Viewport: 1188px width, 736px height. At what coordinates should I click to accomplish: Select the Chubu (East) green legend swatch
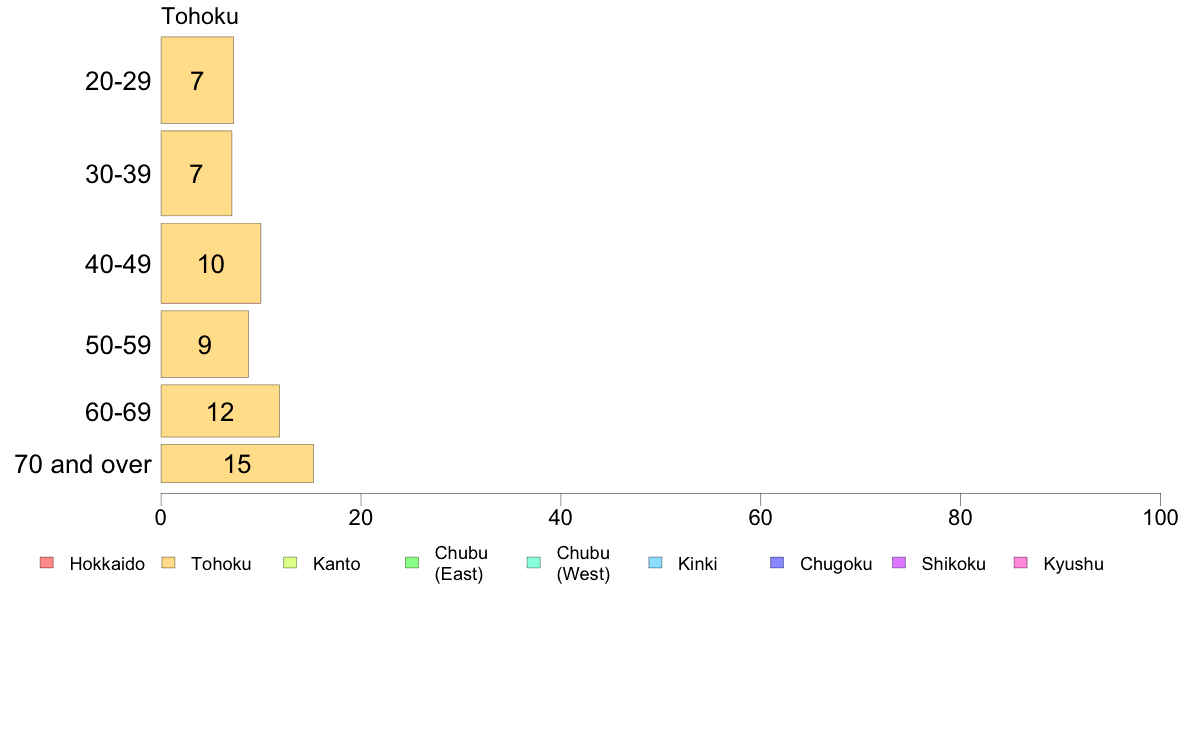(x=412, y=562)
